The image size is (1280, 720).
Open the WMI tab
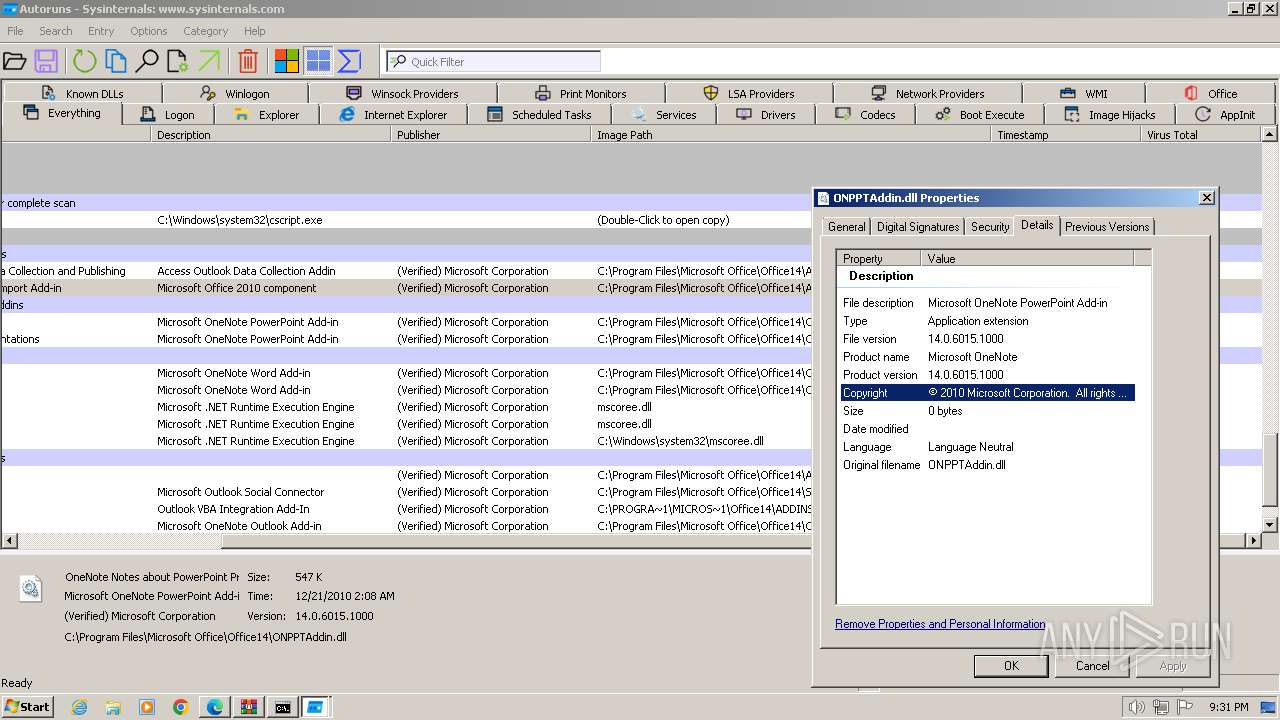[1084, 93]
